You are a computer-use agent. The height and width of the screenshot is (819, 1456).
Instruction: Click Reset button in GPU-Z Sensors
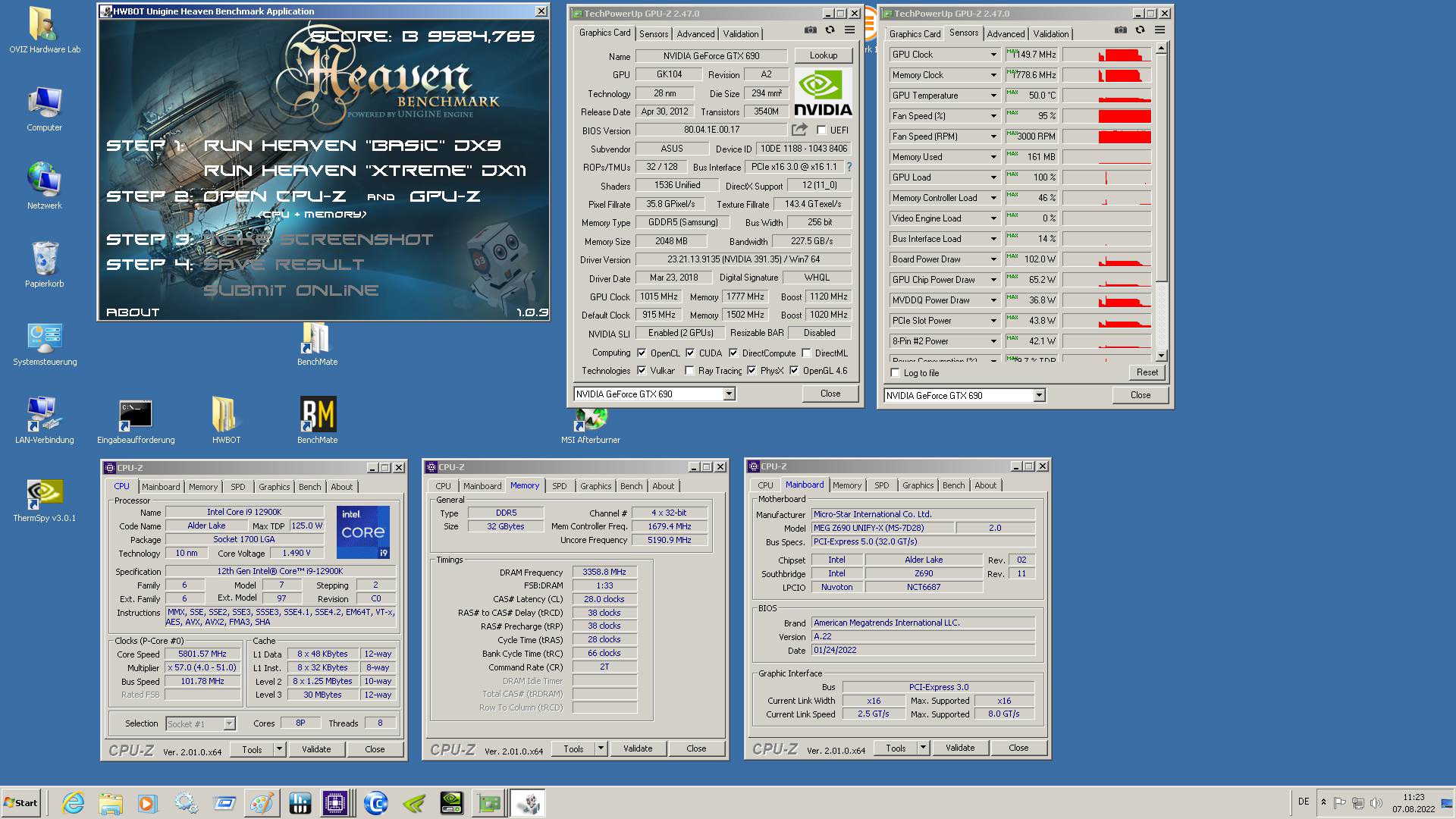[x=1147, y=372]
